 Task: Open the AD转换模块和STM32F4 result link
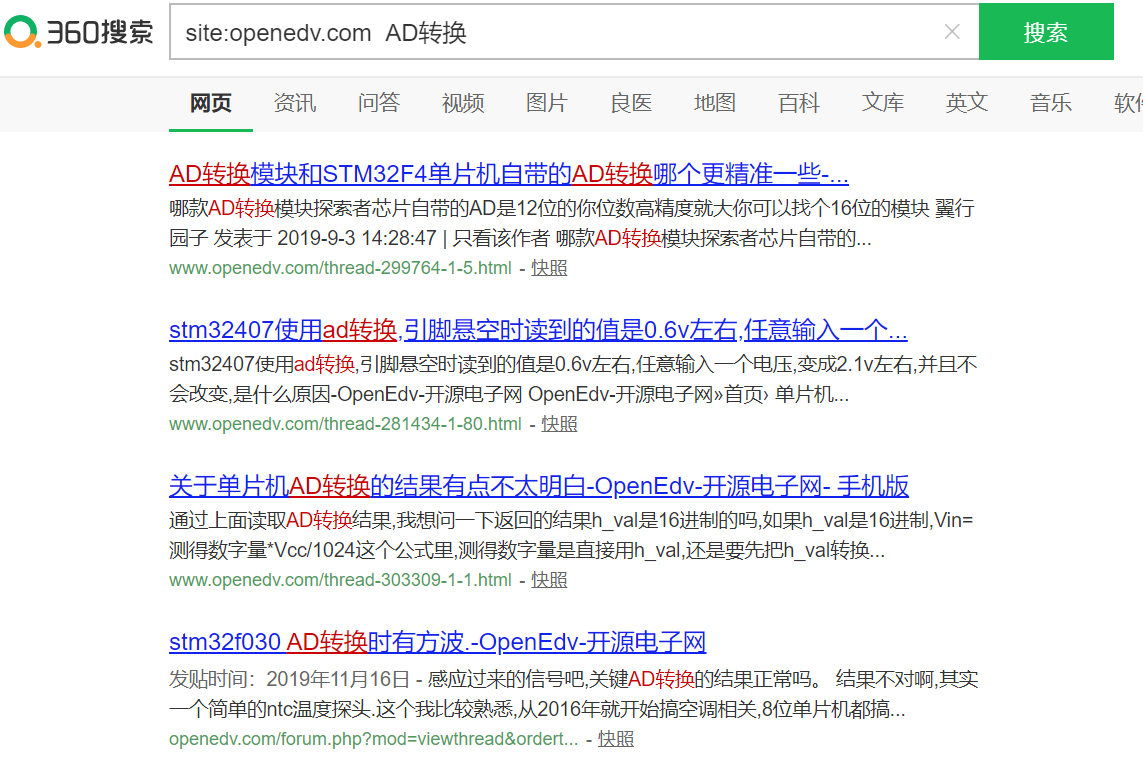[508, 173]
